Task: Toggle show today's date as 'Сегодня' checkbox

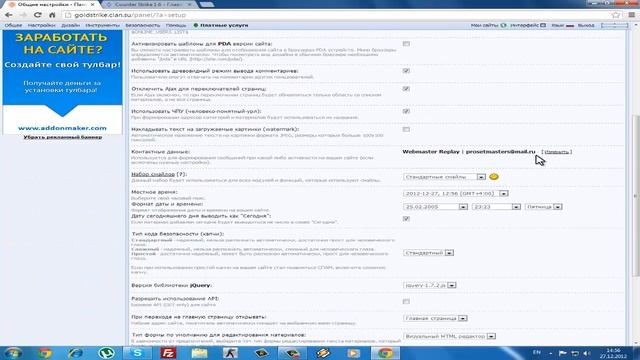Action: pos(406,219)
